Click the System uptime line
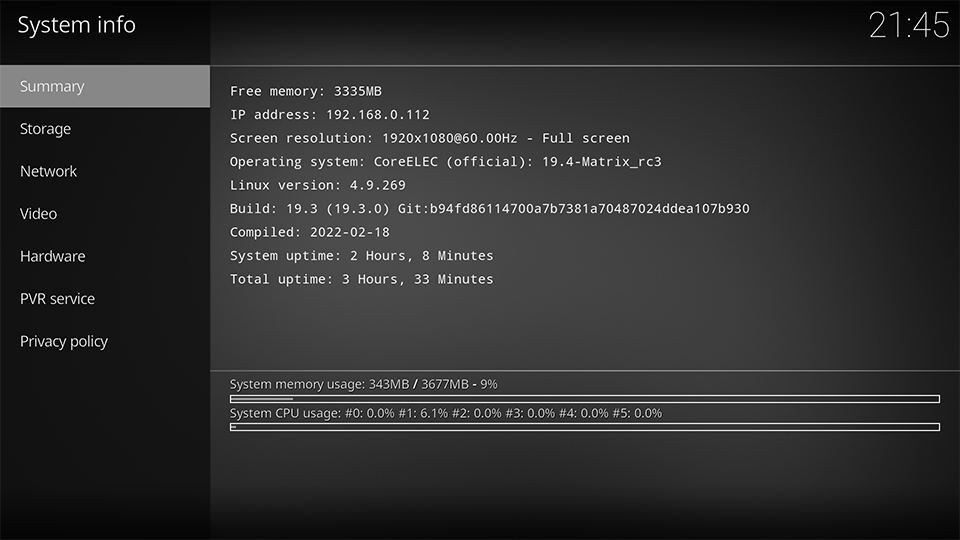 [x=361, y=255]
